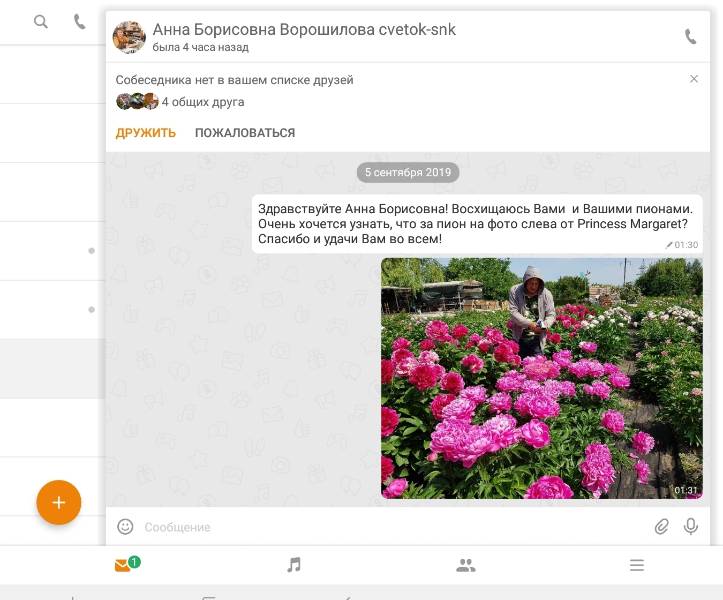
Task: Open calls list via sidebar phone icon
Action: click(80, 22)
